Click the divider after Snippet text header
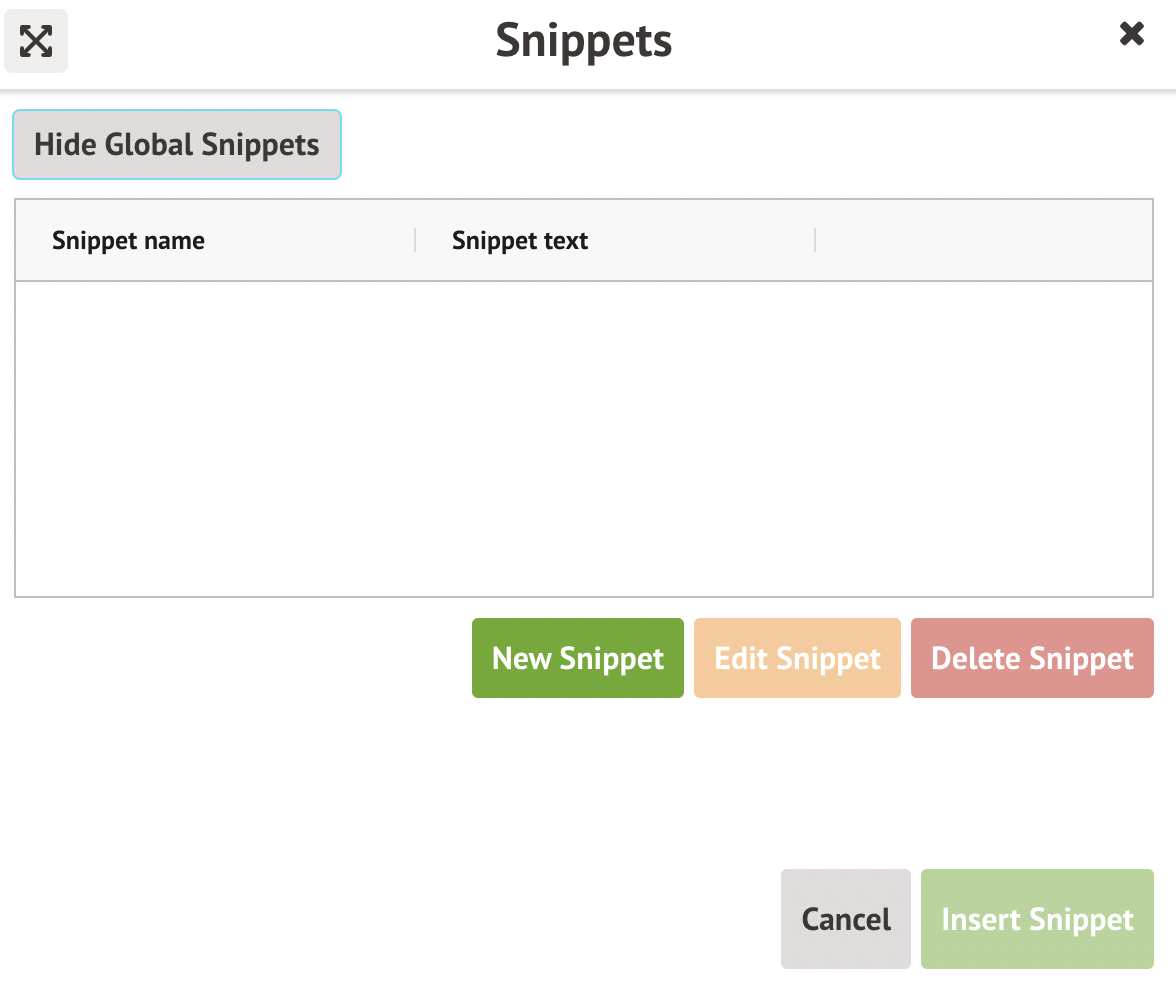 [x=815, y=240]
